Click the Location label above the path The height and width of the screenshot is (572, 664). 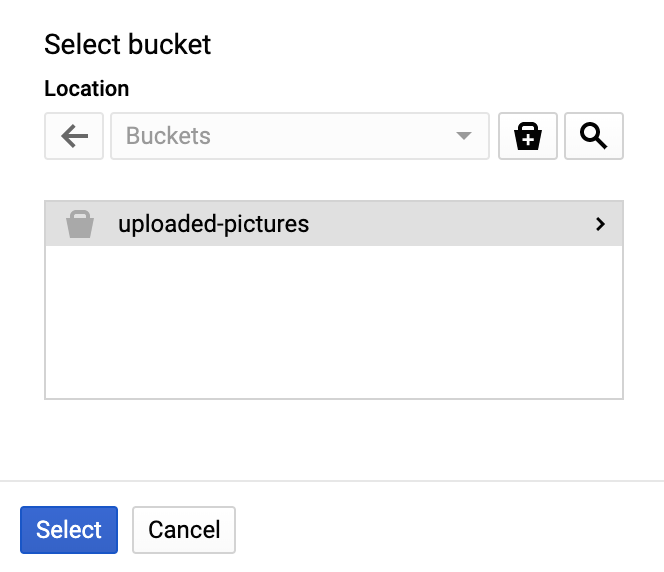click(87, 88)
